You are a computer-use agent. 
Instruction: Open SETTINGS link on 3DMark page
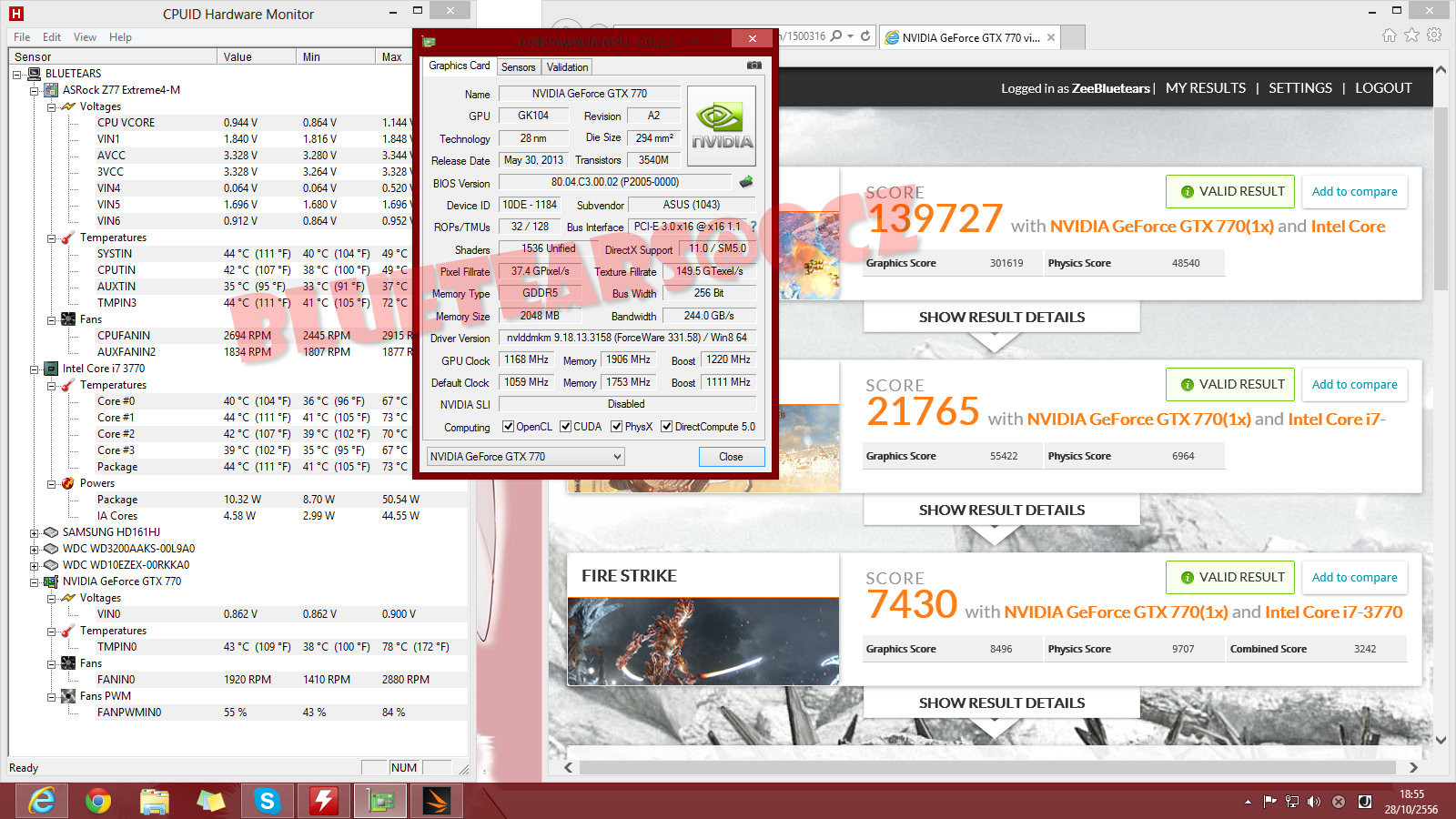pos(1300,88)
